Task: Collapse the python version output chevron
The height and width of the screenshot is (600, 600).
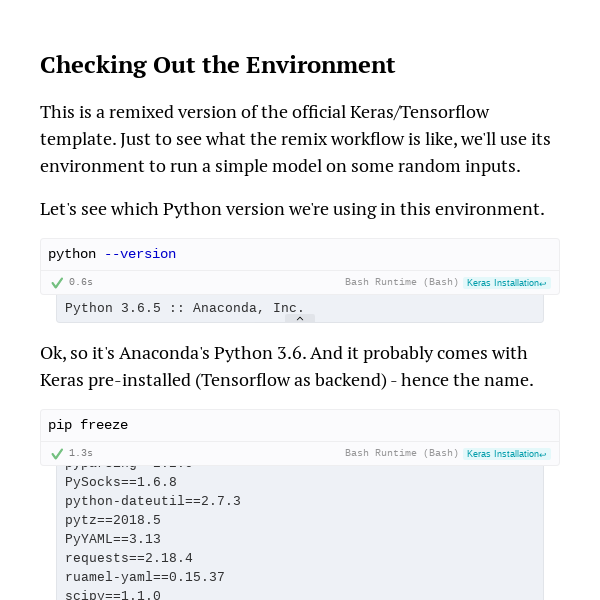Action: tap(300, 318)
